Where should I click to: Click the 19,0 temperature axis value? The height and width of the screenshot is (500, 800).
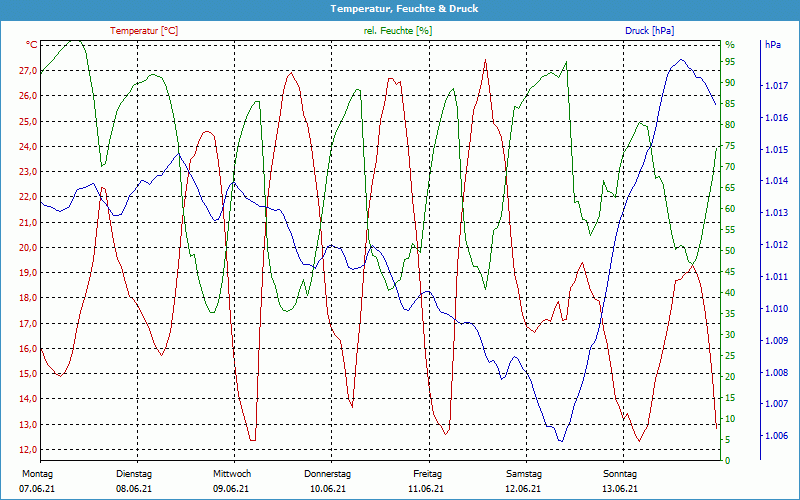28,273
